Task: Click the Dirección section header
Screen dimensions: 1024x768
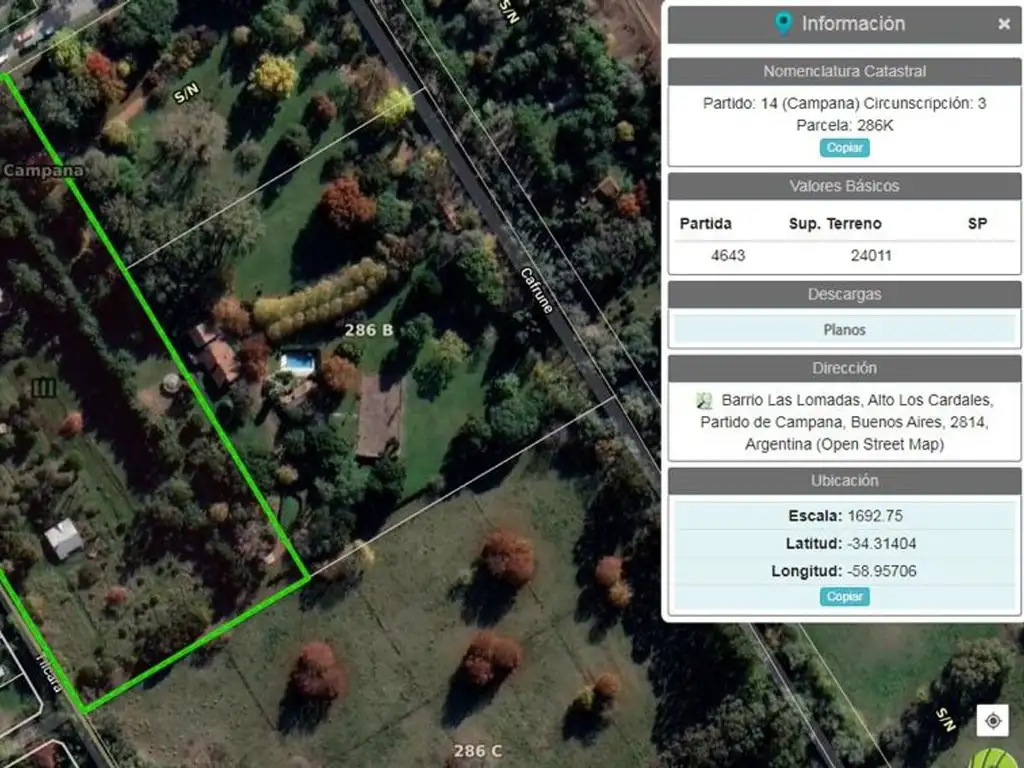Action: click(x=844, y=368)
